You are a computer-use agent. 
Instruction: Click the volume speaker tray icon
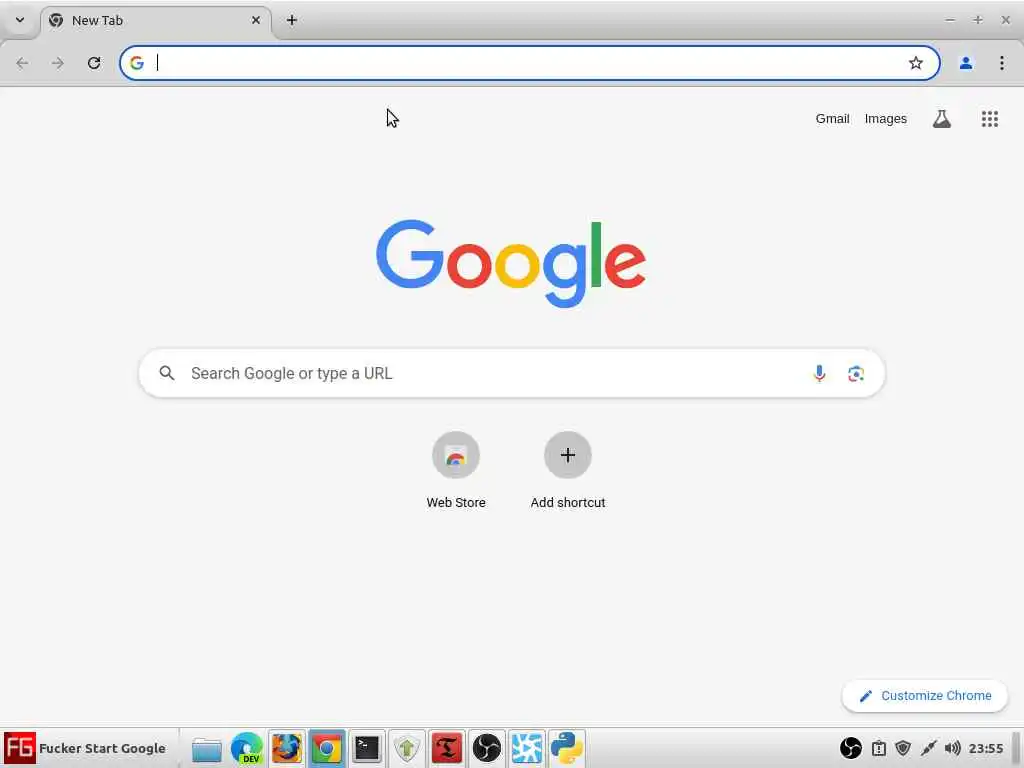(953, 748)
